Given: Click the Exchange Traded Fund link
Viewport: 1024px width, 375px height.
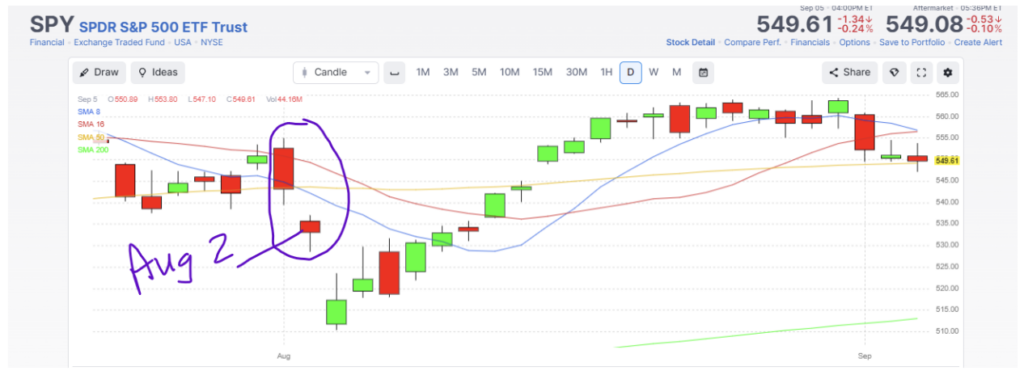Looking at the screenshot, I should 119,42.
